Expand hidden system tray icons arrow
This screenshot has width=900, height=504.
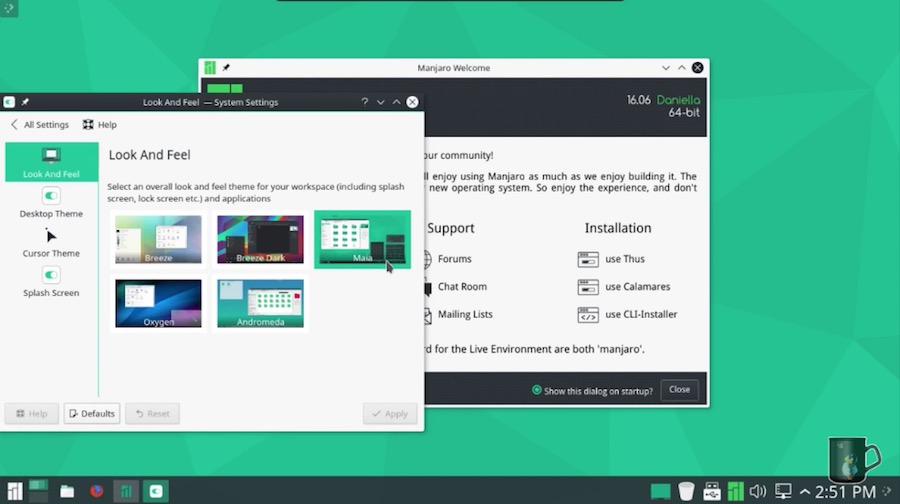pos(805,492)
